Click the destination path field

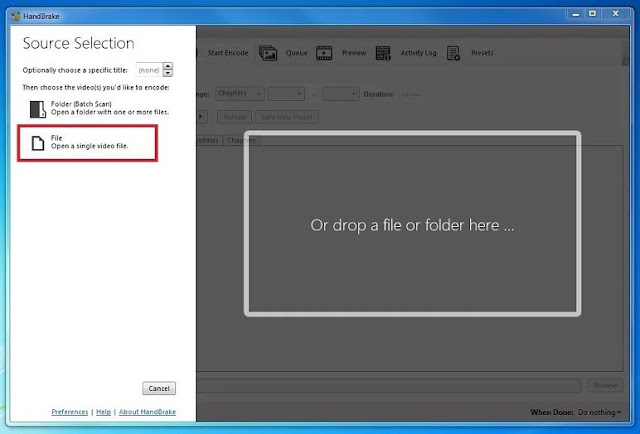(388, 385)
